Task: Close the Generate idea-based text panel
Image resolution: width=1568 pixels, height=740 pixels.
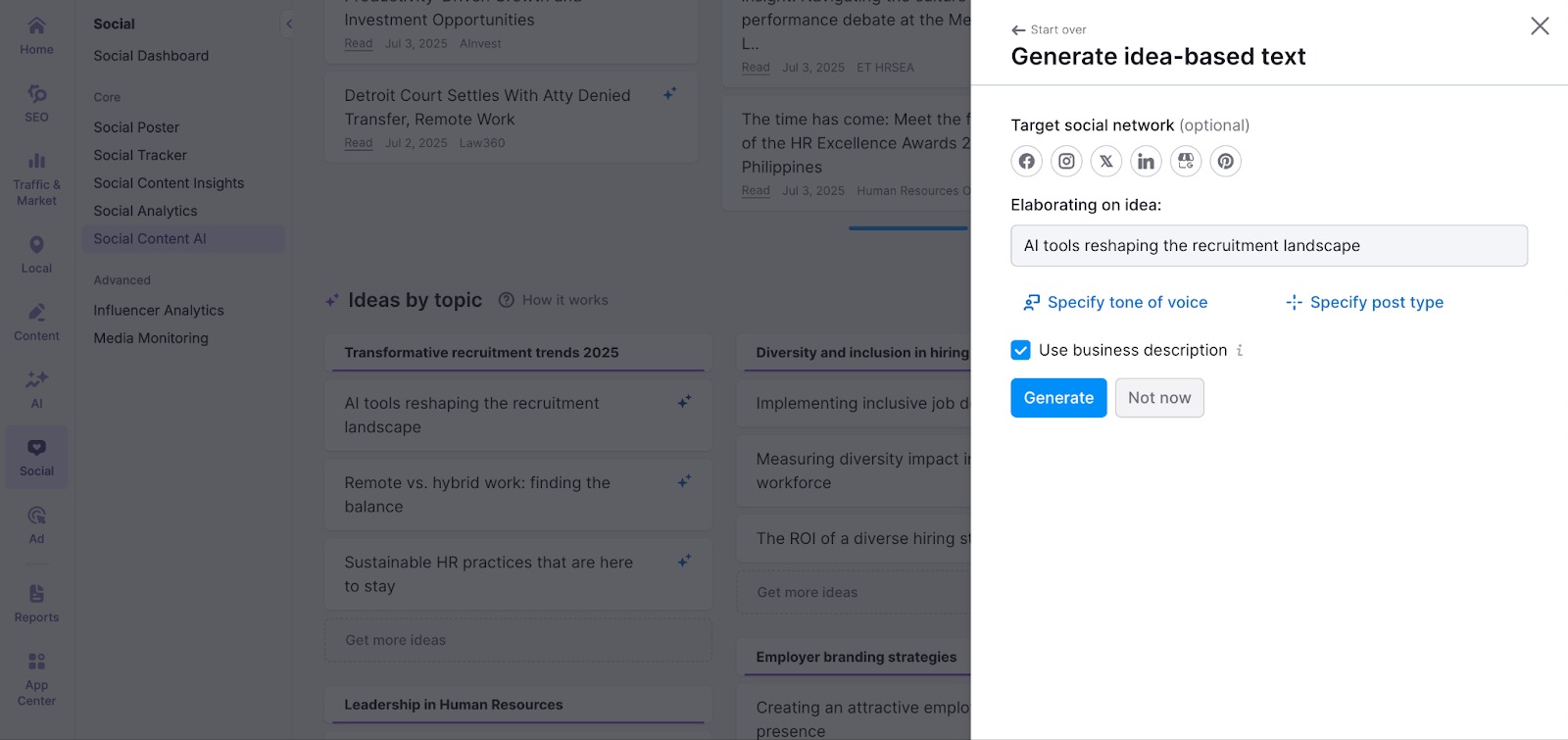Action: pos(1540,26)
